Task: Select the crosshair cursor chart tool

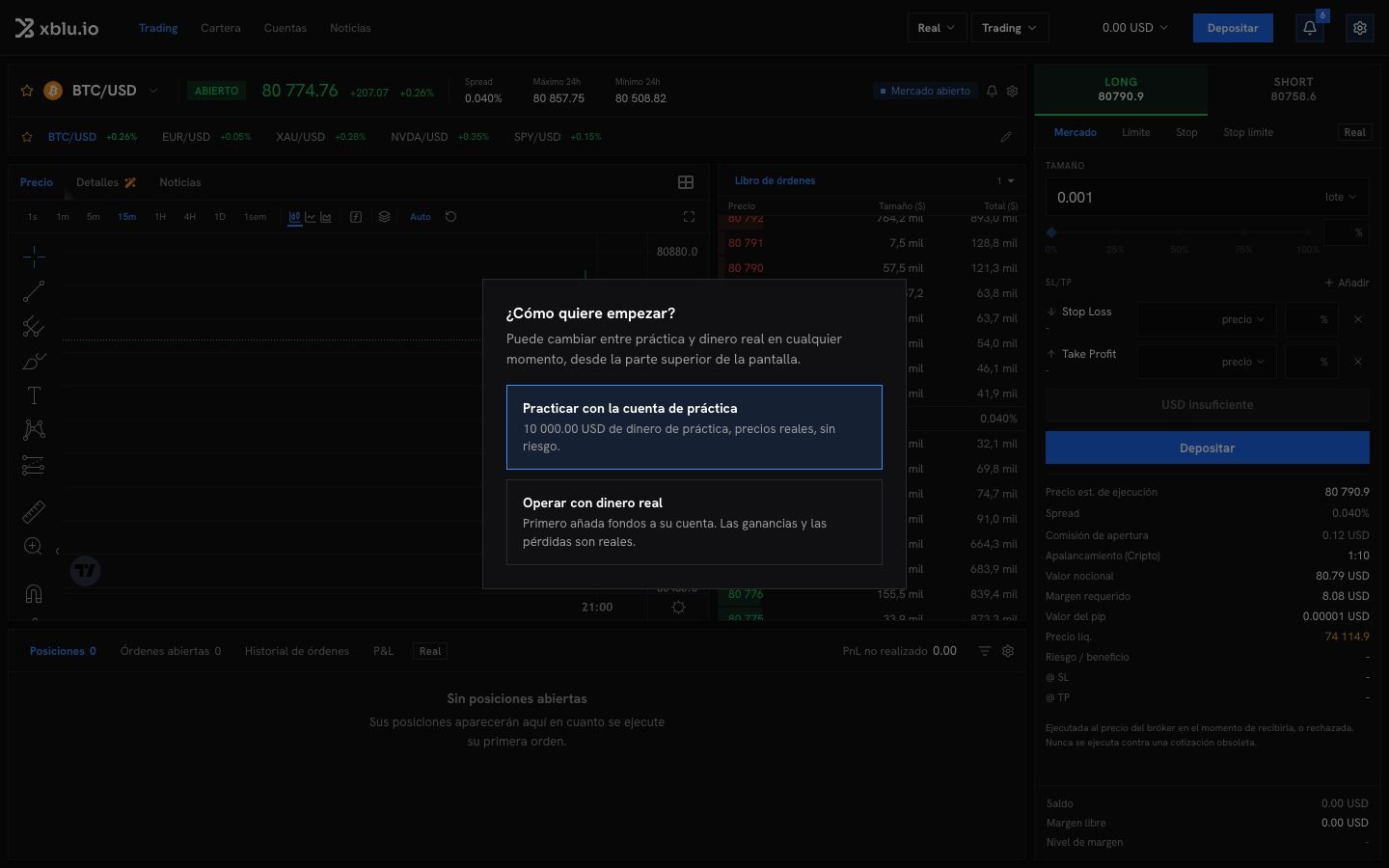Action: click(x=34, y=257)
